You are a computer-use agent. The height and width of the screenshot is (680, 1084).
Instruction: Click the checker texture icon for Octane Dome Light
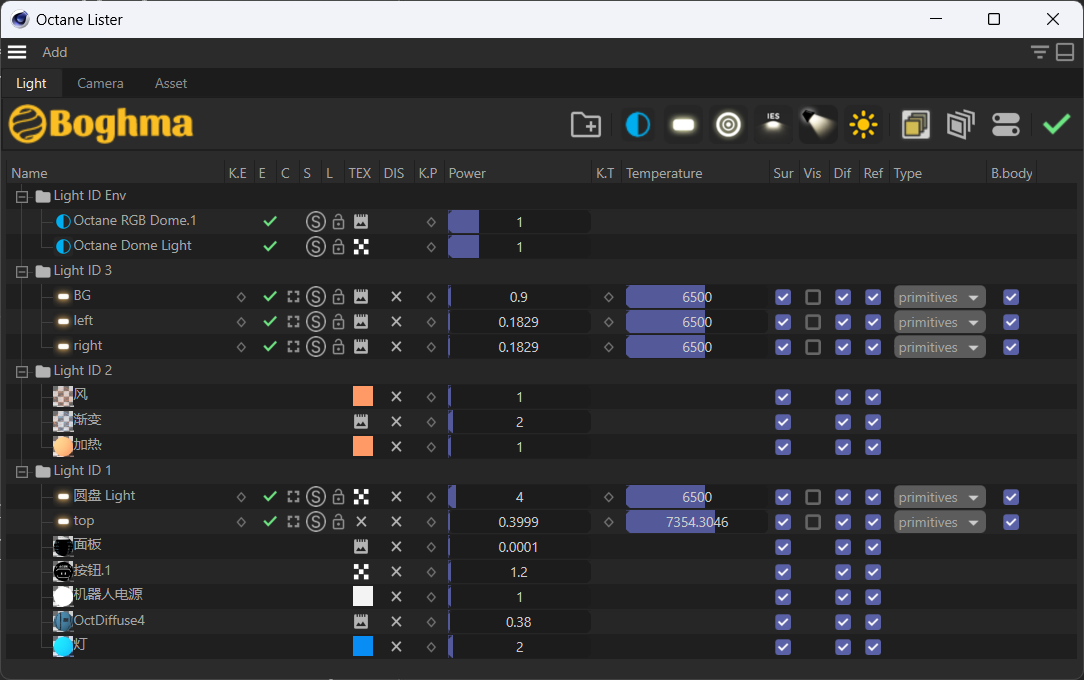tap(361, 247)
